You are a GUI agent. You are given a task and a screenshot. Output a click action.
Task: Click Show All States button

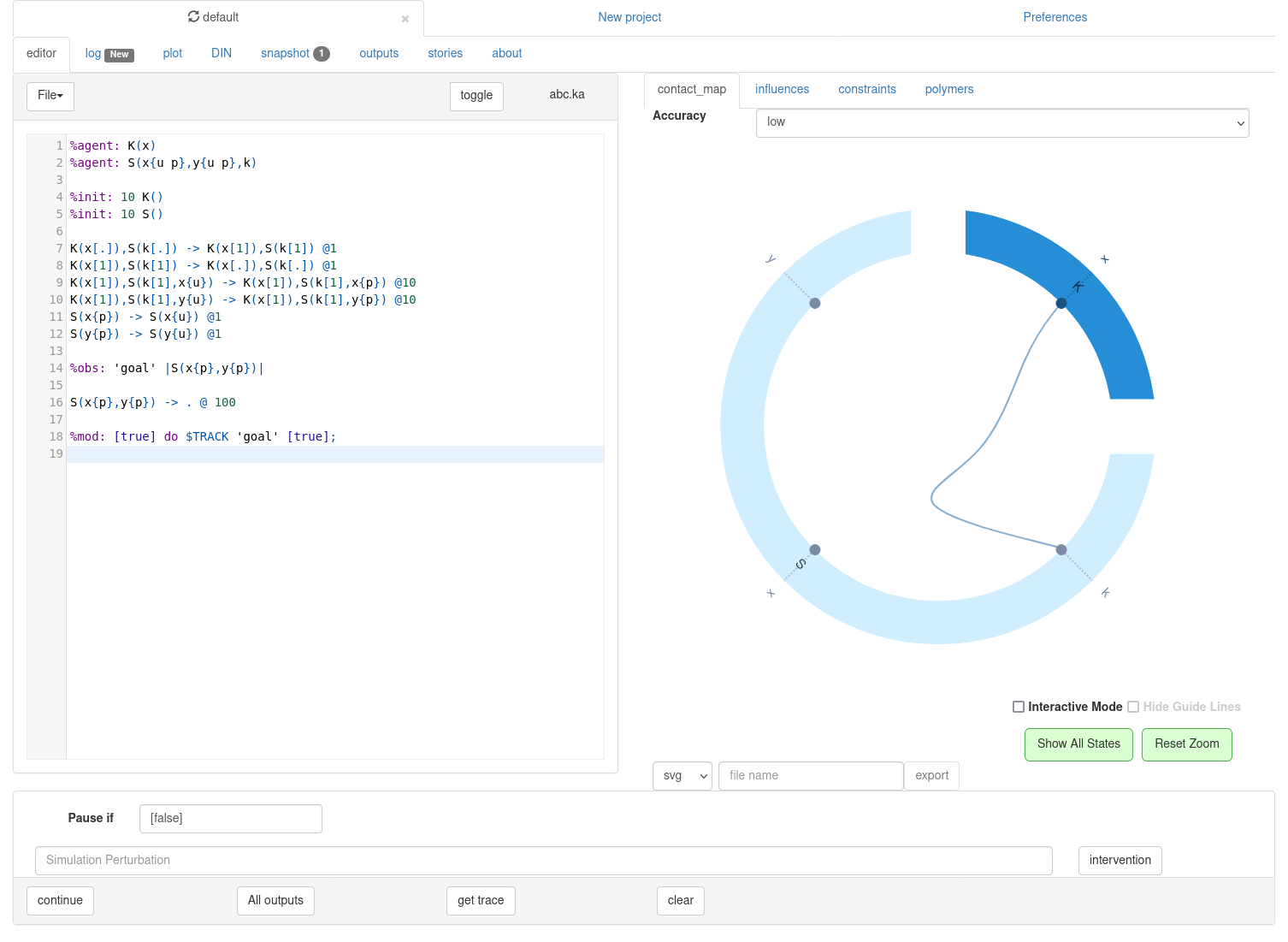1078,744
